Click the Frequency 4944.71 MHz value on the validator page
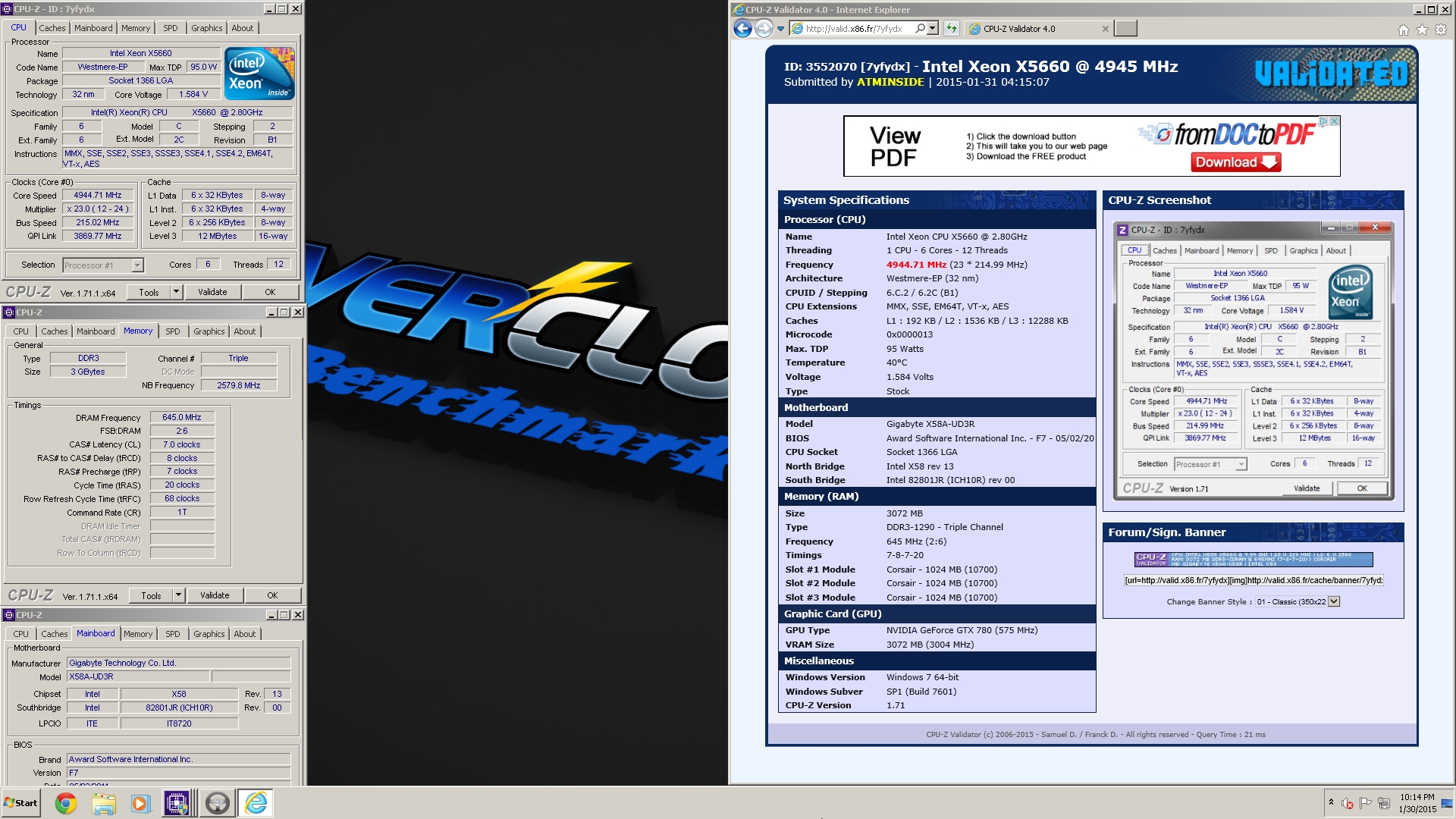This screenshot has height=819, width=1456. click(916, 265)
